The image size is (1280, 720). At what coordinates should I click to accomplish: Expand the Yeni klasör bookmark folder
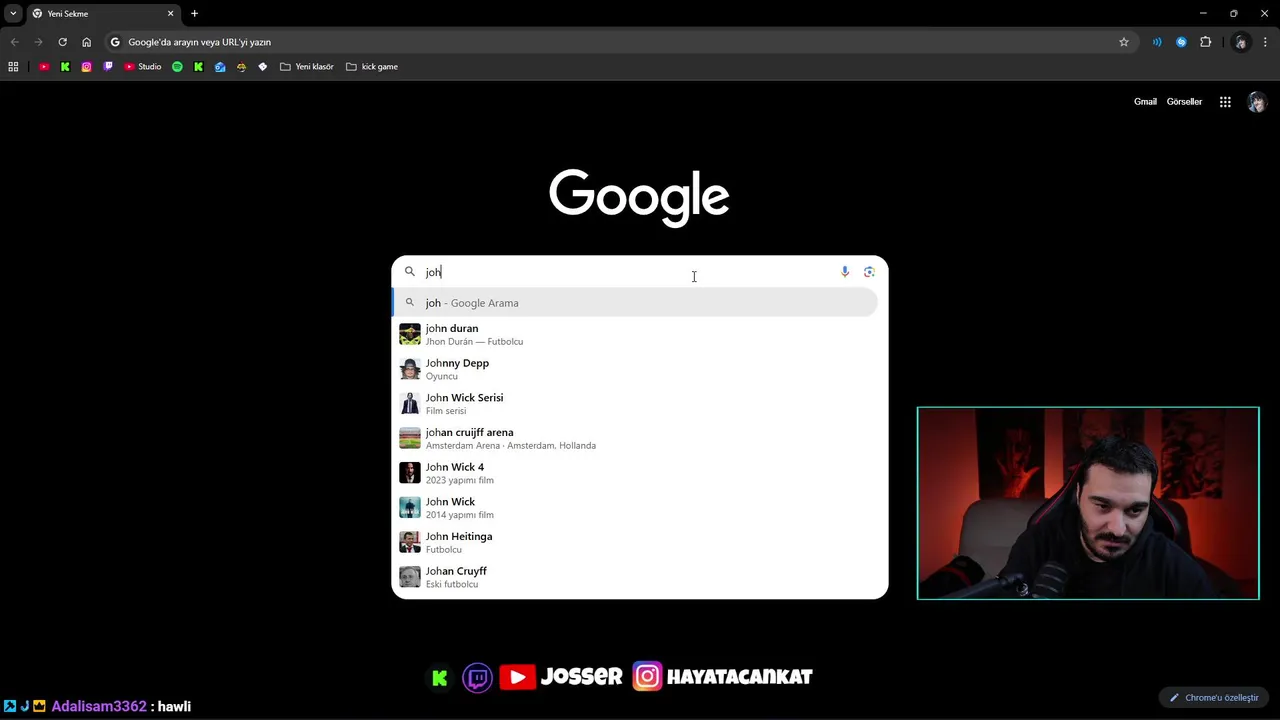point(307,67)
